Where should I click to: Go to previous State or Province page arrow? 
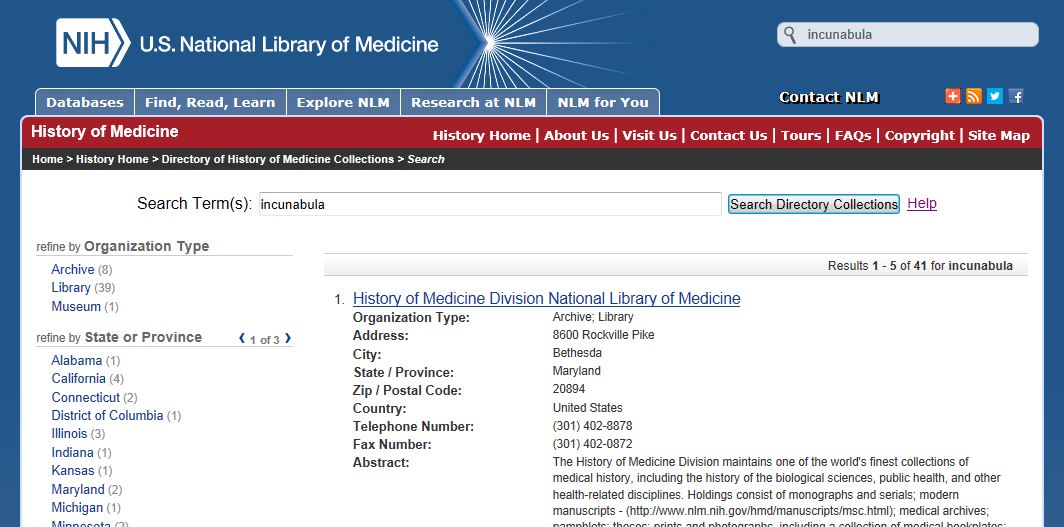coord(242,338)
